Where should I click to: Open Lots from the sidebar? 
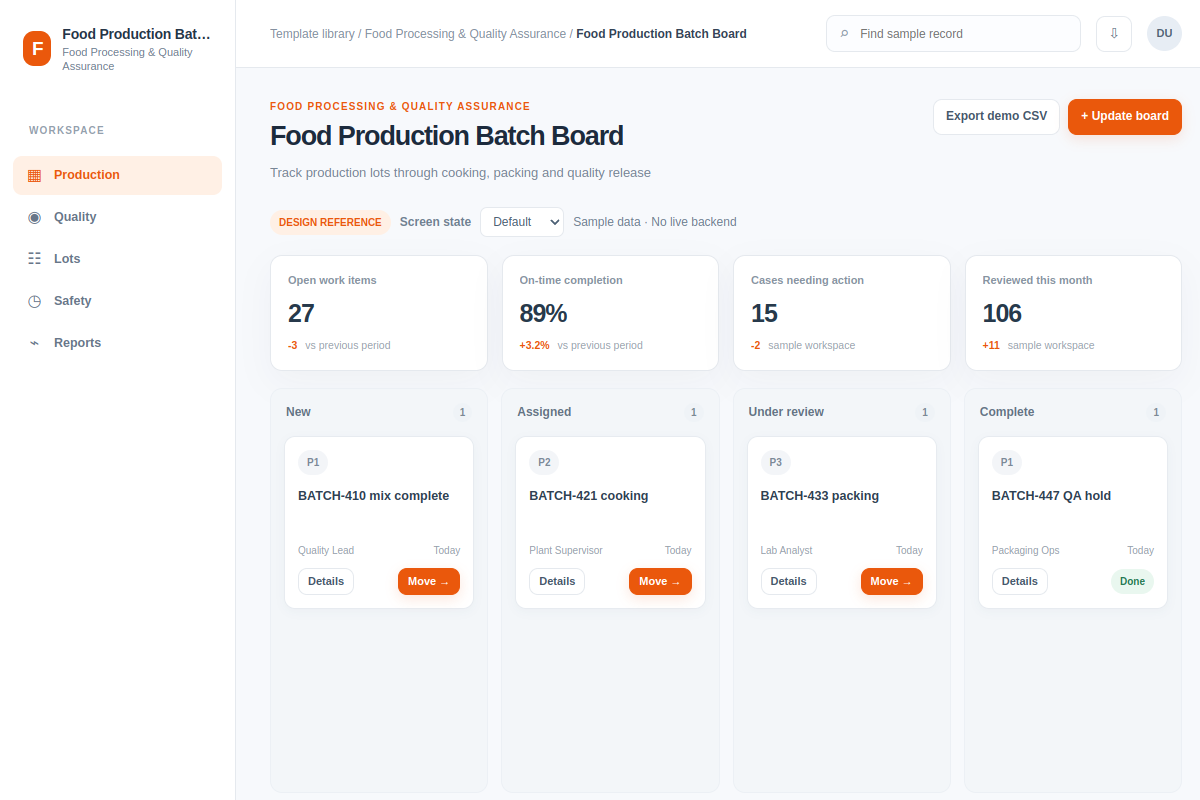[117, 259]
